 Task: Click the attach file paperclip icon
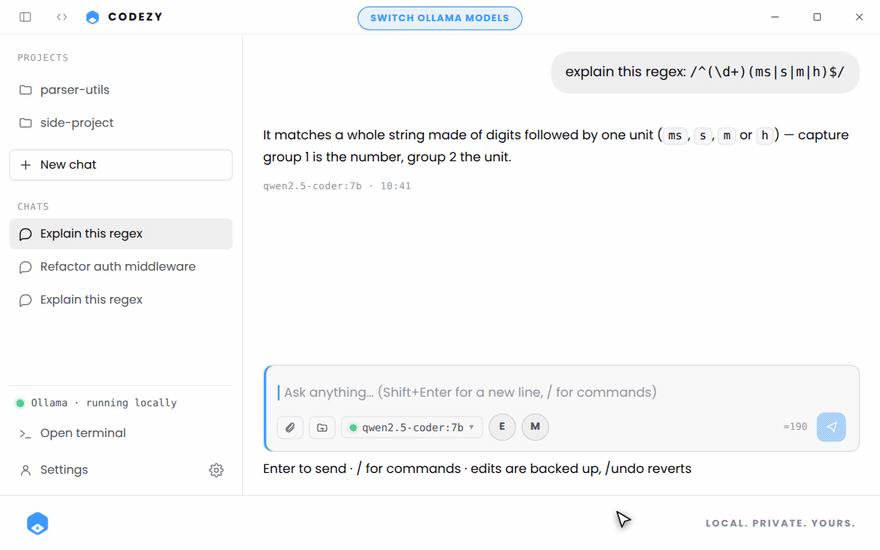[x=290, y=428]
